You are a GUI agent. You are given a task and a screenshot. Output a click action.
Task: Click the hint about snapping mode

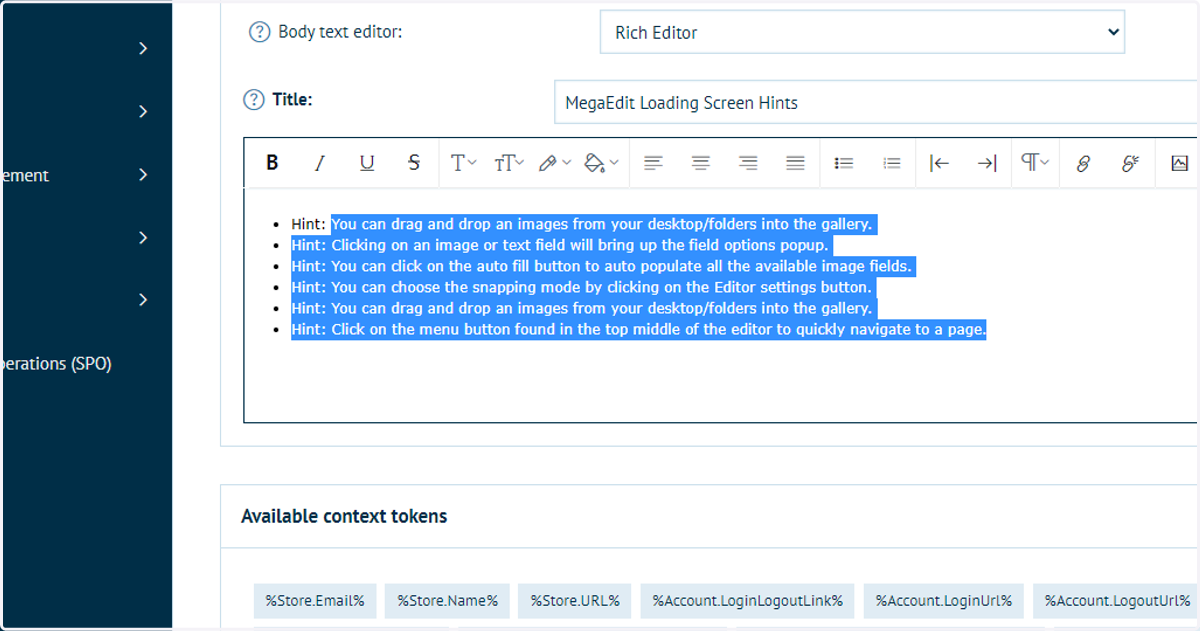pos(582,287)
